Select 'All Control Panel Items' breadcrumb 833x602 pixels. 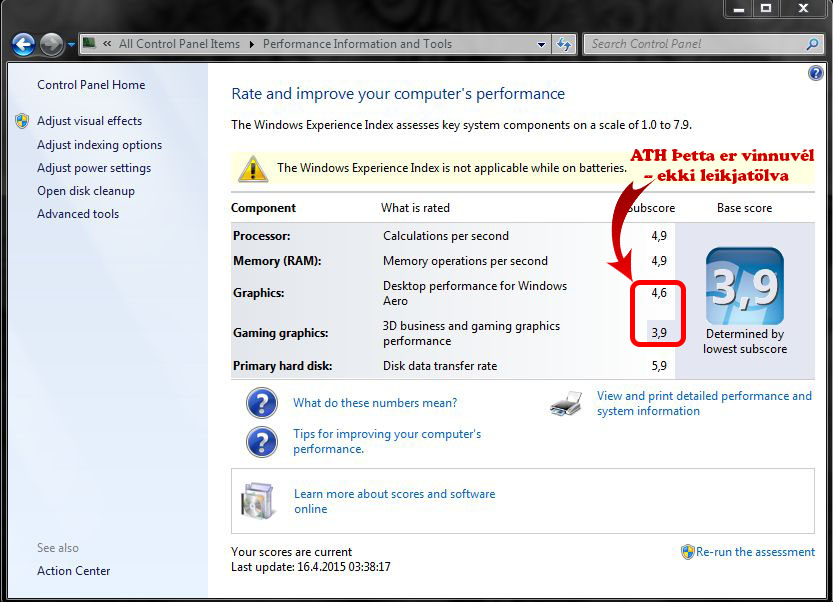tap(179, 44)
